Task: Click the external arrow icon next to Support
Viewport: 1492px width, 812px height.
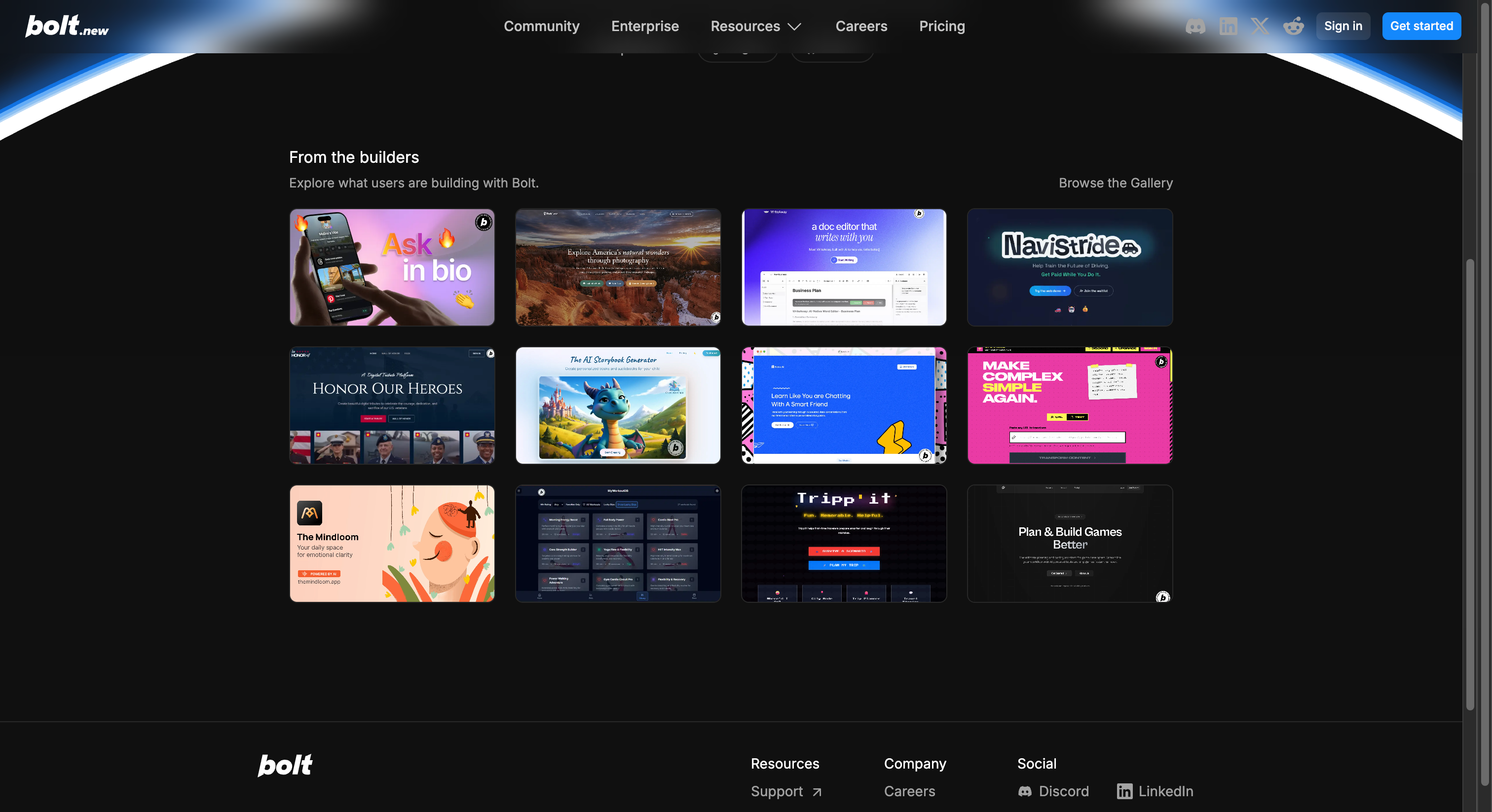Action: [817, 792]
